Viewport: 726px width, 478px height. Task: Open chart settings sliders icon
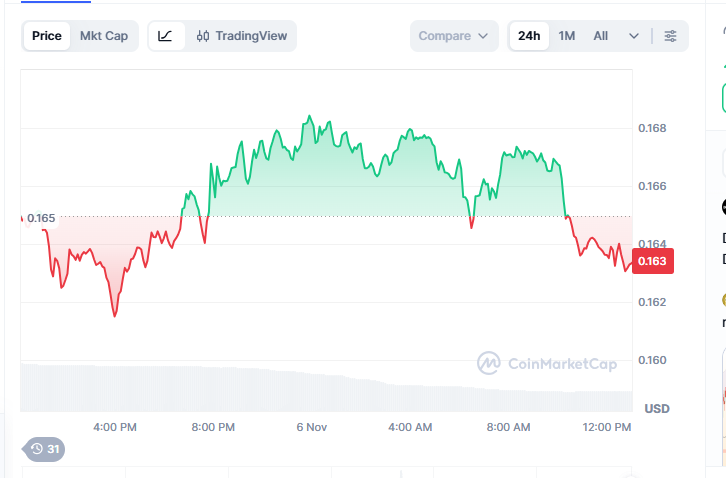[x=670, y=36]
